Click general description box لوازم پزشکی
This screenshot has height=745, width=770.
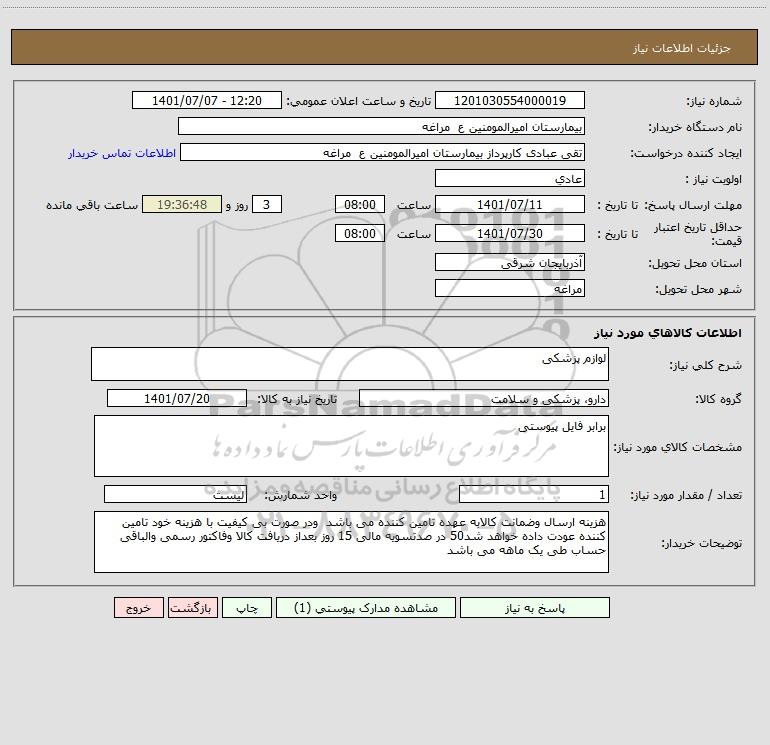pos(350,364)
